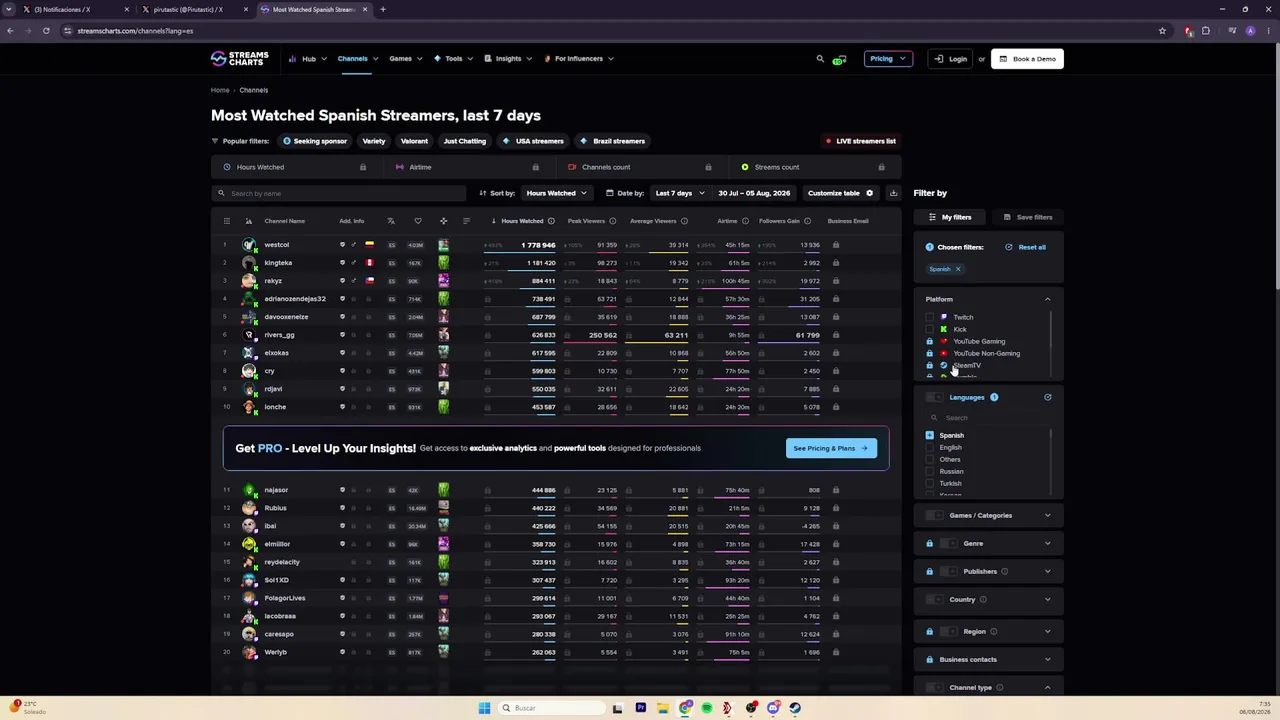Check the Kick platform checkbox
This screenshot has width=1280, height=720.
tap(930, 329)
